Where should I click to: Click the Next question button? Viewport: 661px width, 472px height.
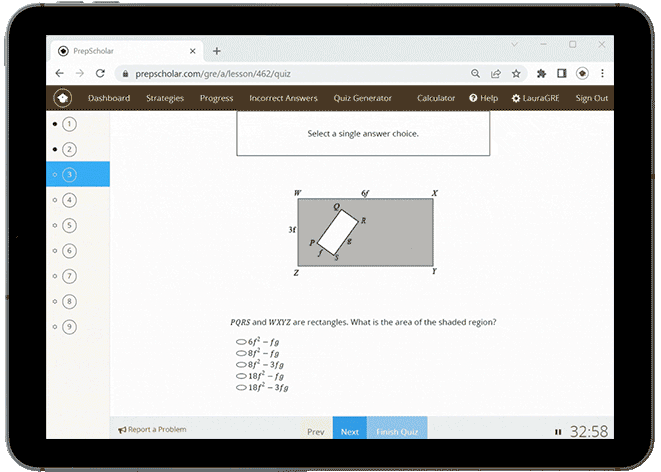click(349, 431)
